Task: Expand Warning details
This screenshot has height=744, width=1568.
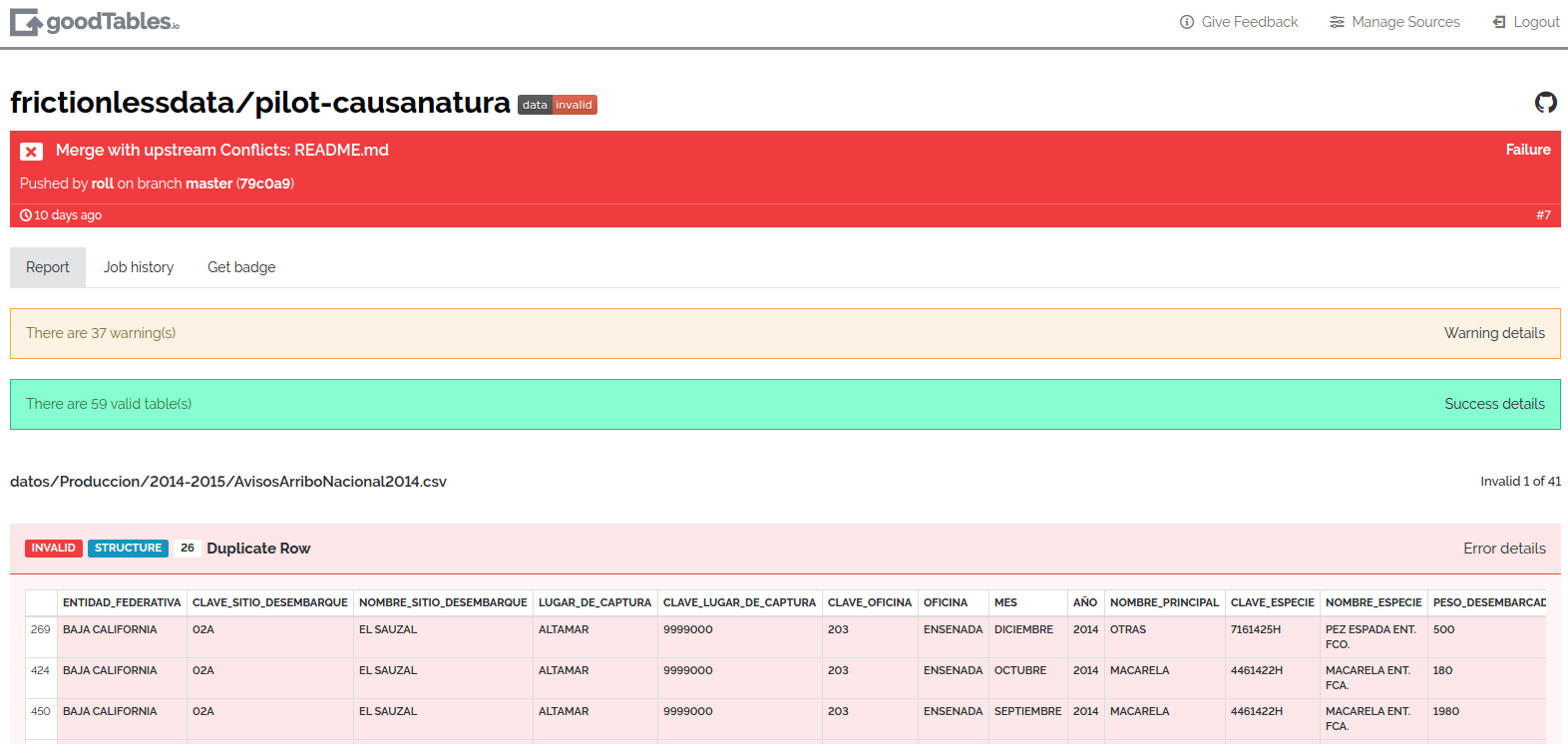Action: coord(1494,333)
